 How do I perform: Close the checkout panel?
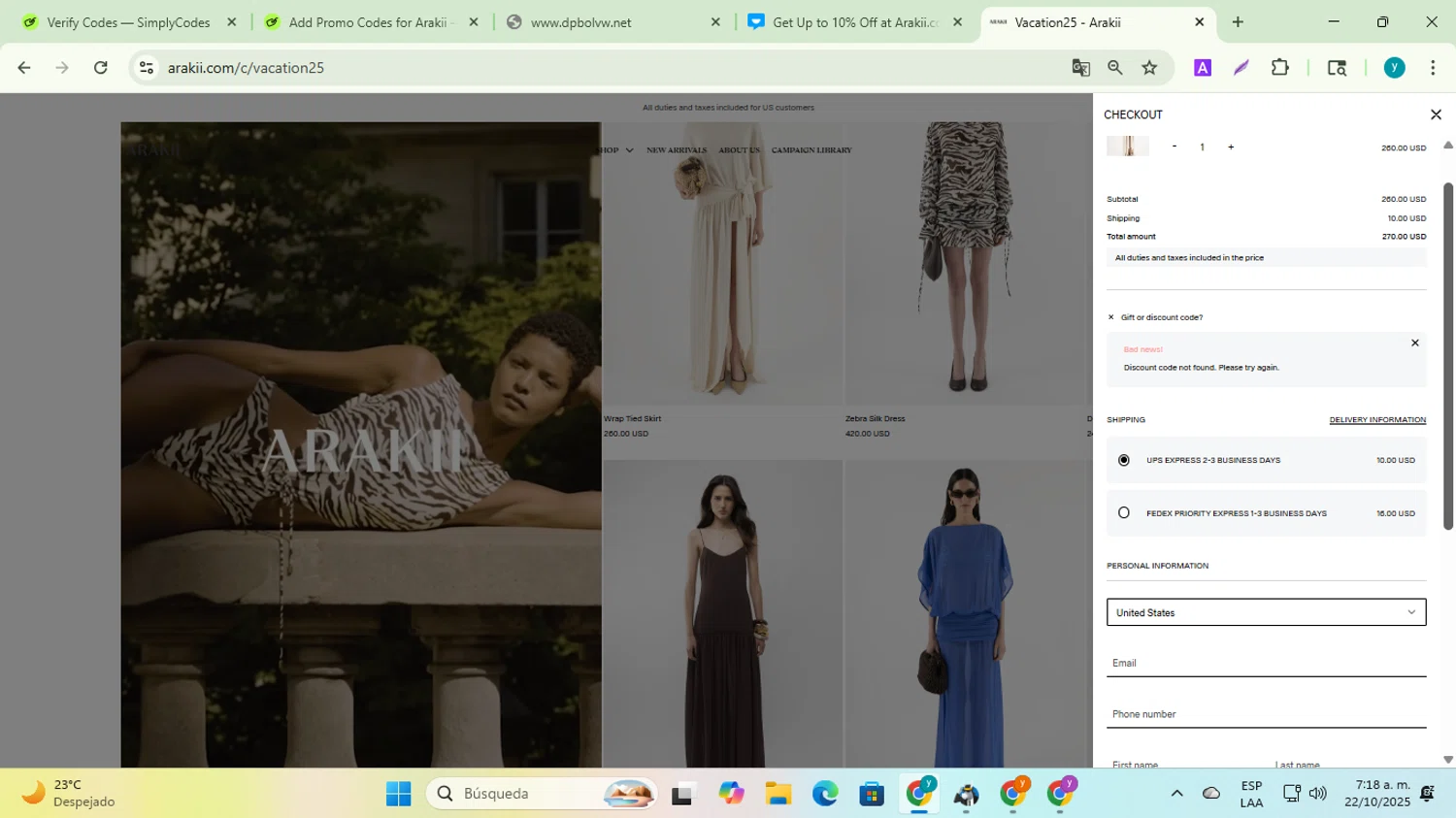click(1436, 115)
